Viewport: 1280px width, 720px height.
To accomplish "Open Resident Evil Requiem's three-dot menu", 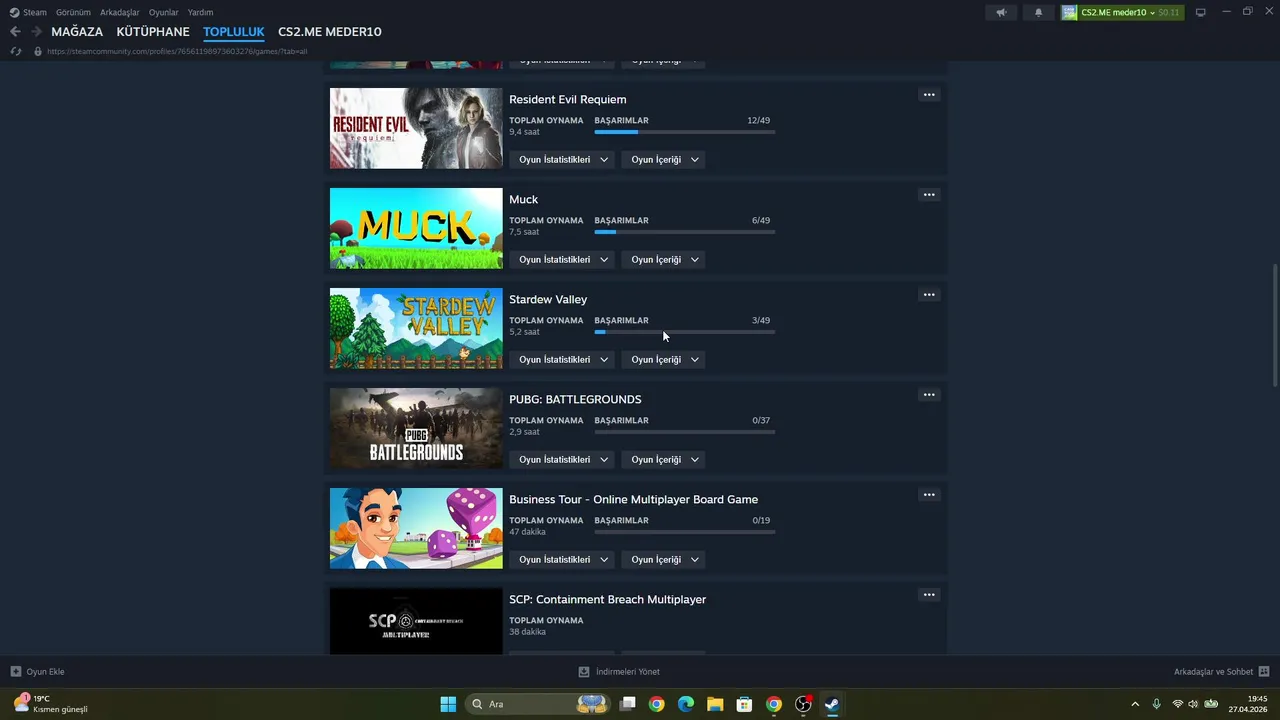I will [929, 95].
